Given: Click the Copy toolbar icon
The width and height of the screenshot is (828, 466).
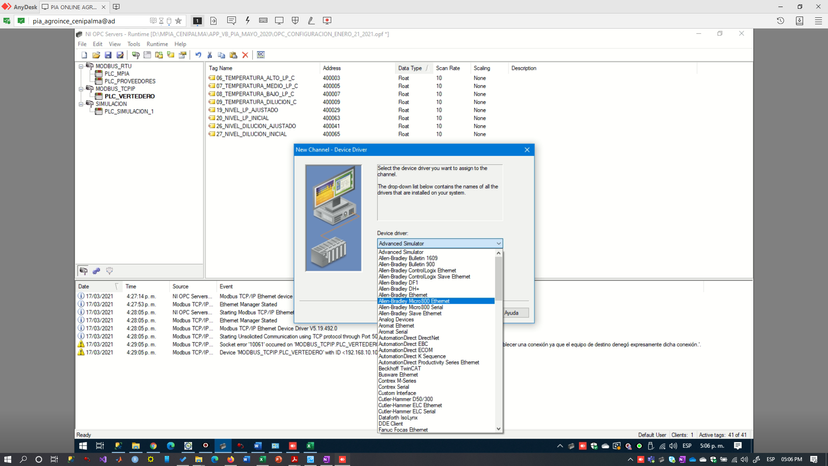Looking at the screenshot, I should [x=221, y=55].
